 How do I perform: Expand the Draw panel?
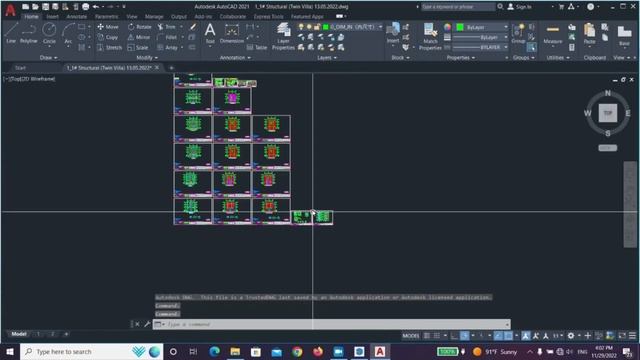[x=49, y=58]
